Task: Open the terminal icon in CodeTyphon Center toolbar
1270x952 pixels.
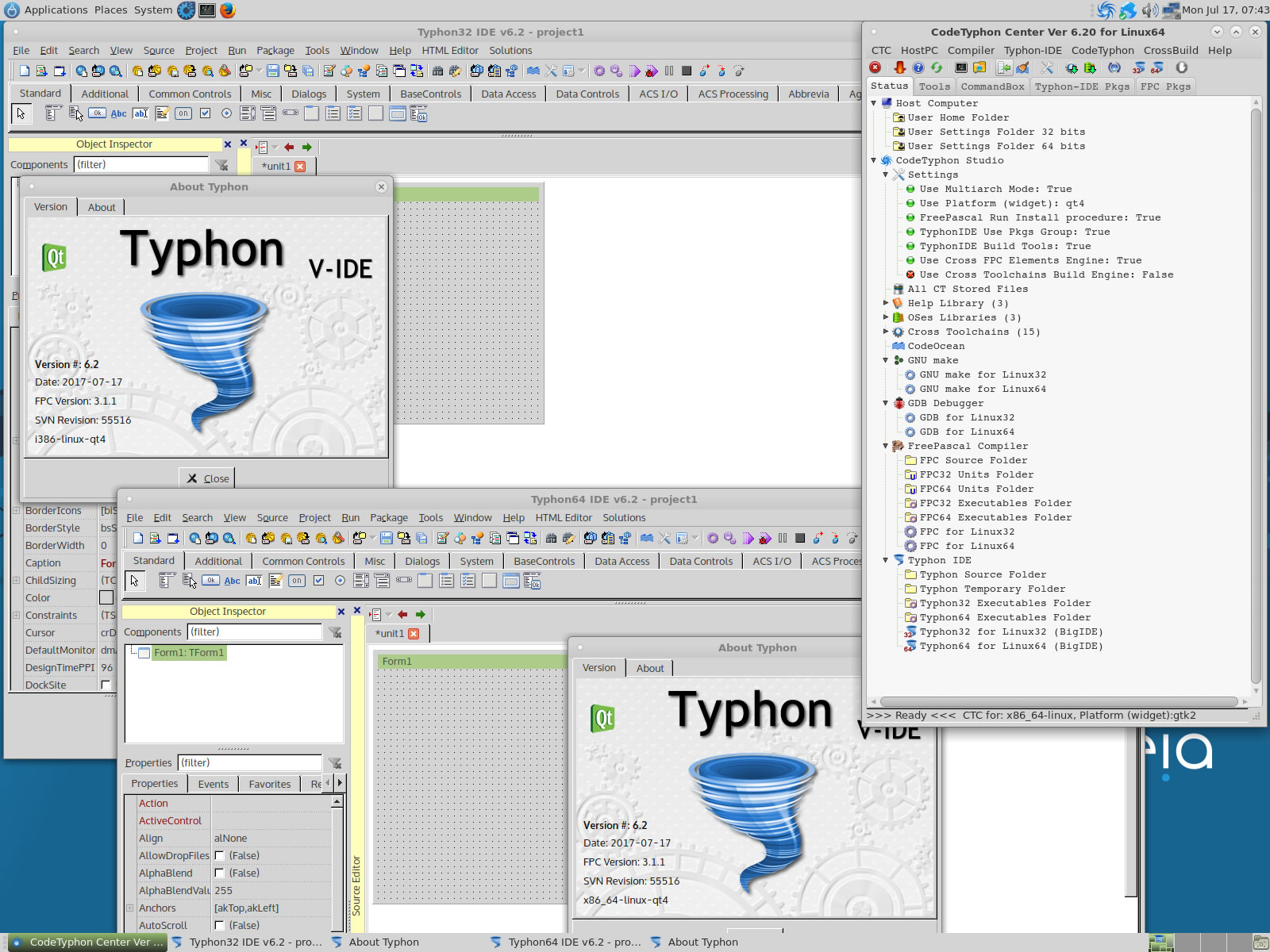Action: [x=961, y=68]
